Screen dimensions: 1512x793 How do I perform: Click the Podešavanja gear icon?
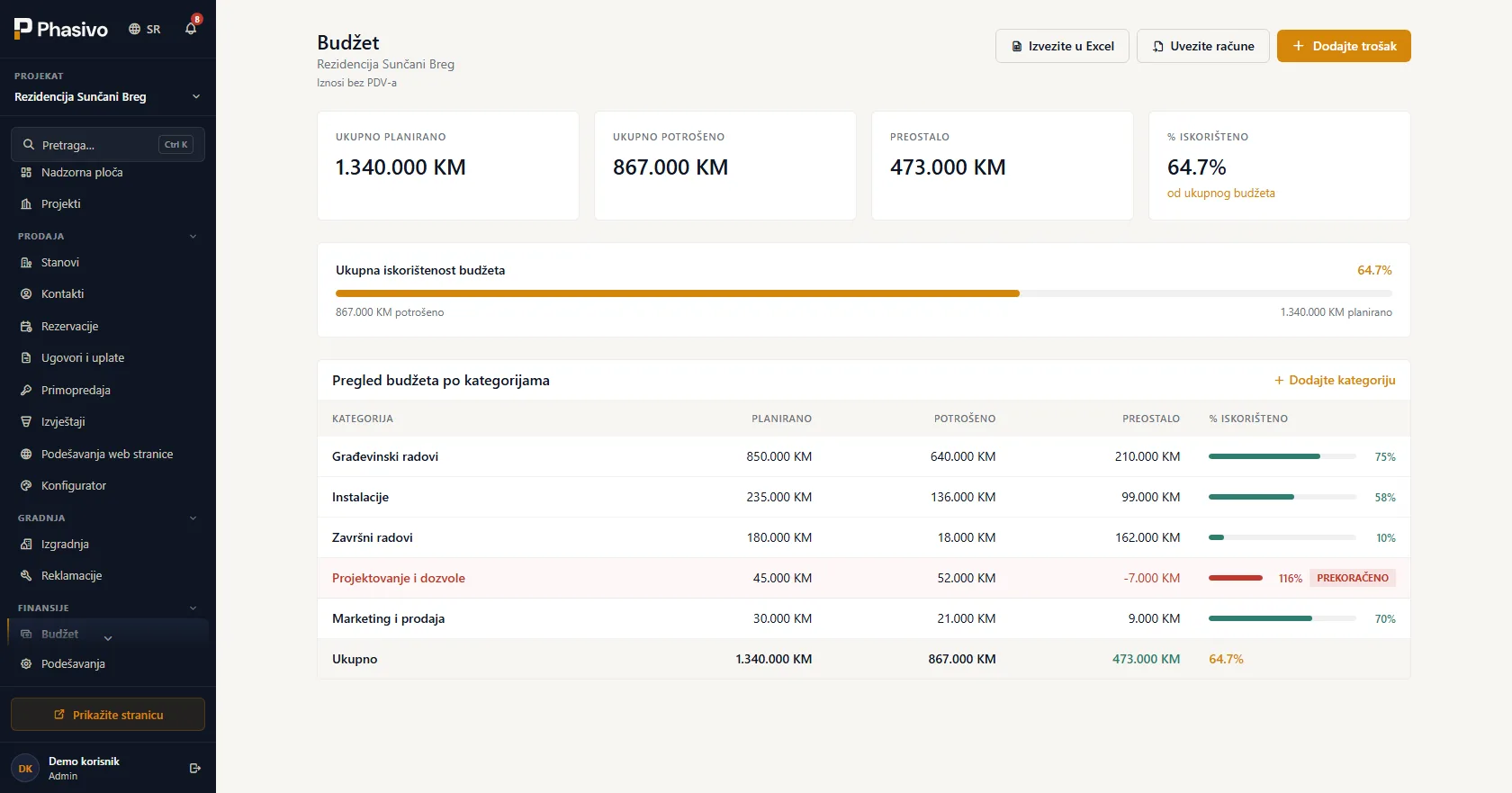26,663
